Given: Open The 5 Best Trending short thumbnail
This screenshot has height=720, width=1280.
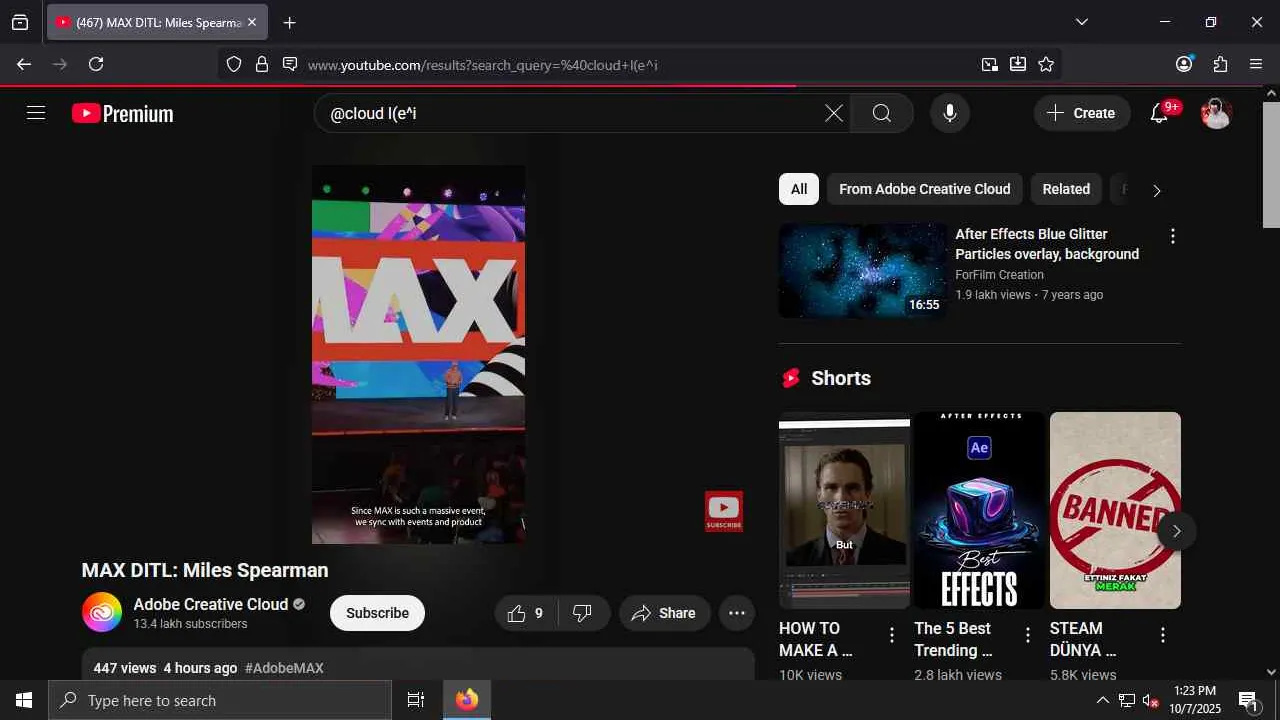Looking at the screenshot, I should 979,510.
